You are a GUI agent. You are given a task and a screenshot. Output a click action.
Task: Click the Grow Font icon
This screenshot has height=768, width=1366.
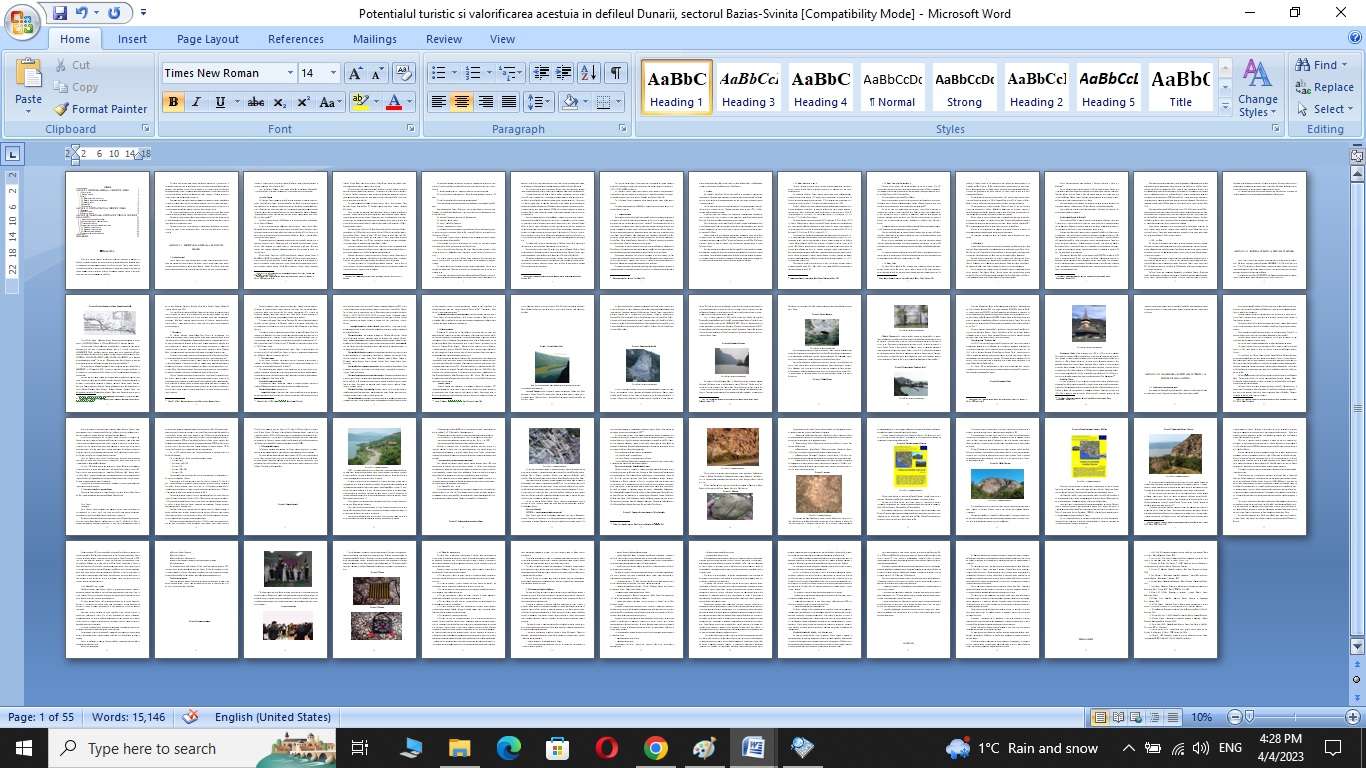(x=355, y=73)
